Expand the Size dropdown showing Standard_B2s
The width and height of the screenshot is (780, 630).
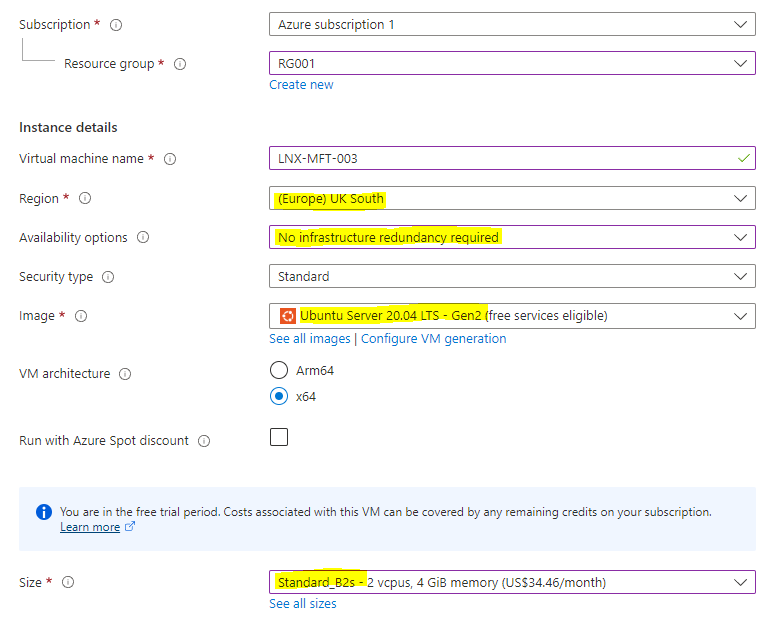[x=512, y=582]
